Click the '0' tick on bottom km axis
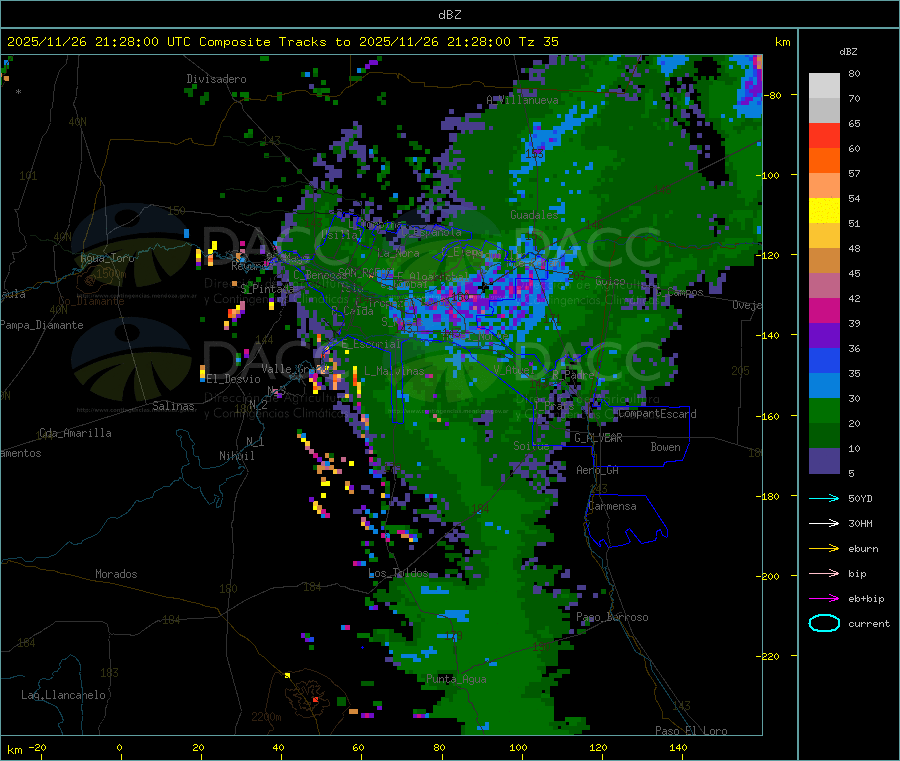This screenshot has height=761, width=900. 119,747
